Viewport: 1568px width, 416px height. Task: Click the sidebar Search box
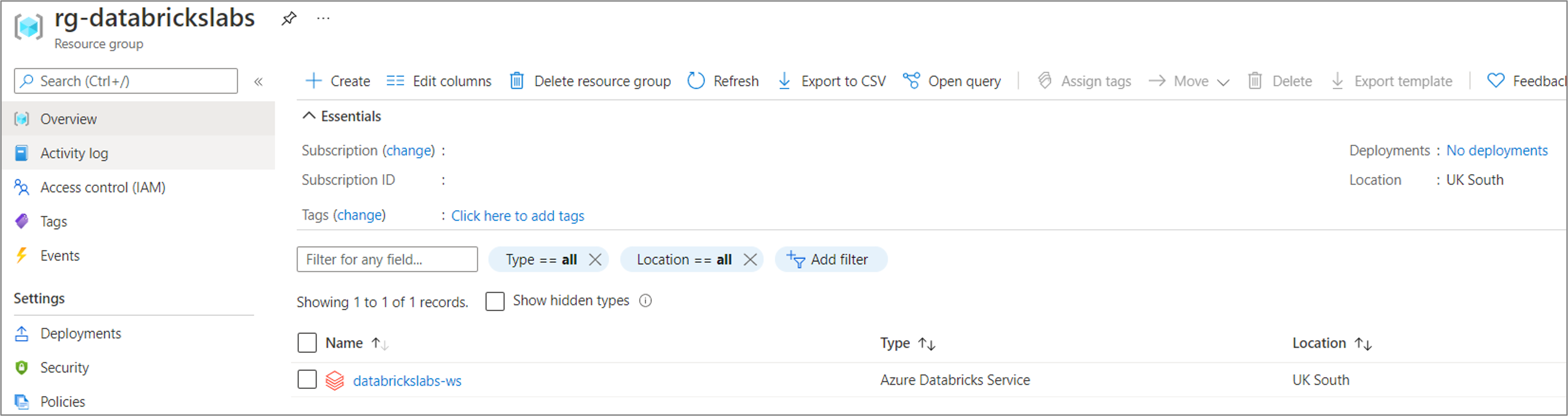pos(126,81)
